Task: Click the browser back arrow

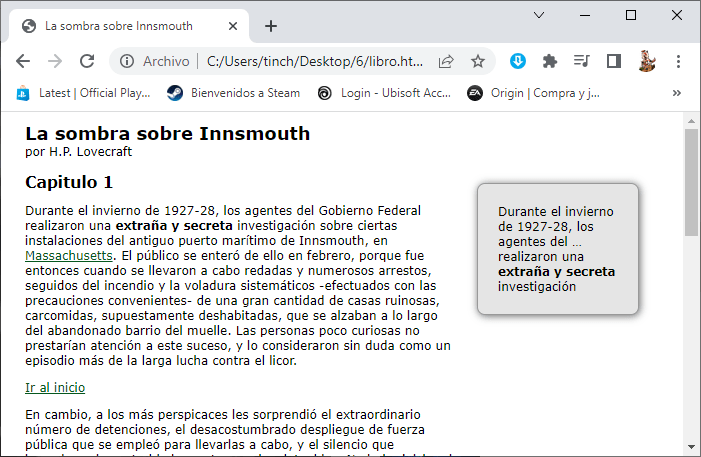Action: point(23,61)
